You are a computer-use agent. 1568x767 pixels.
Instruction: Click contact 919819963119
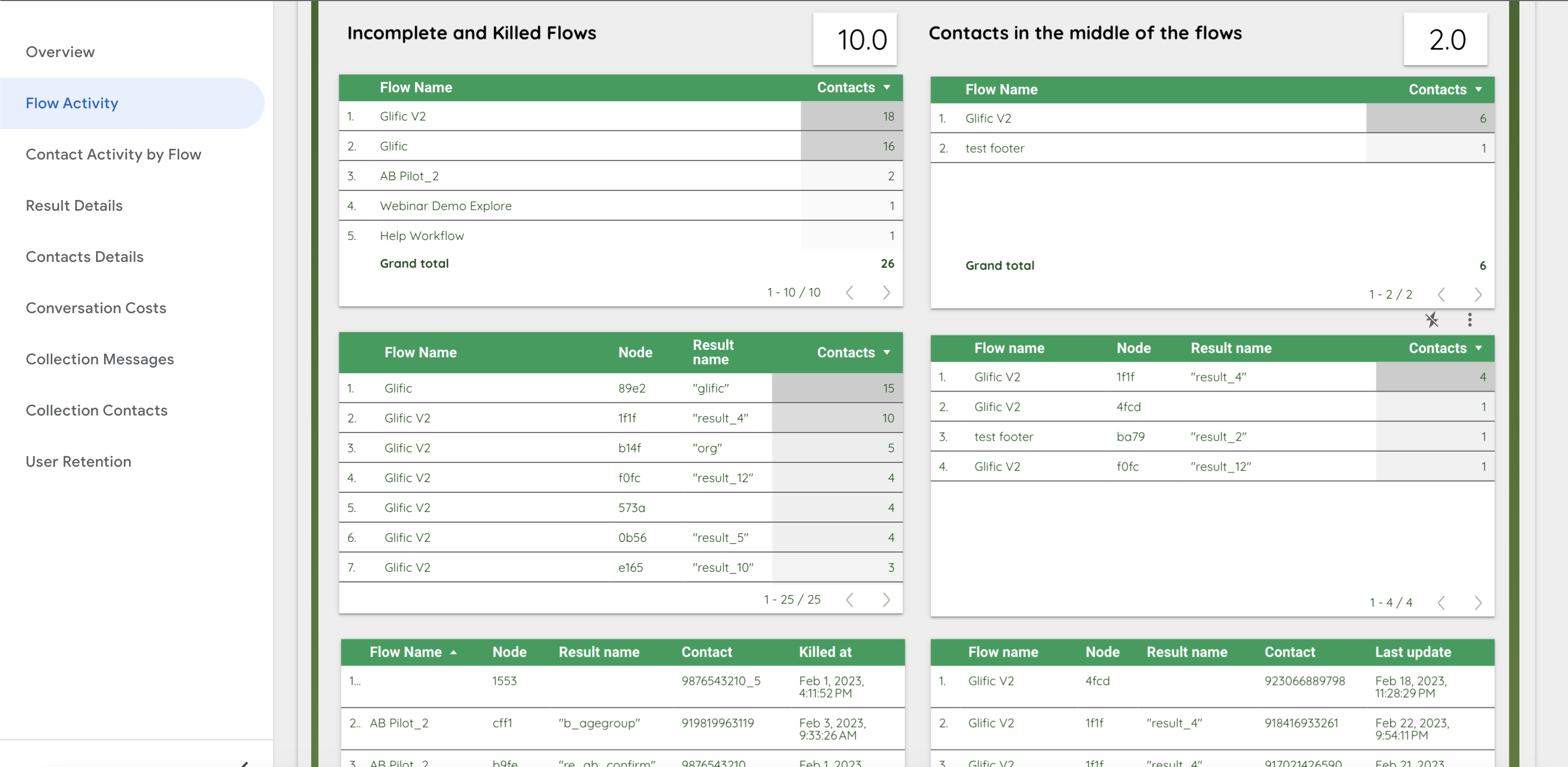(x=717, y=723)
